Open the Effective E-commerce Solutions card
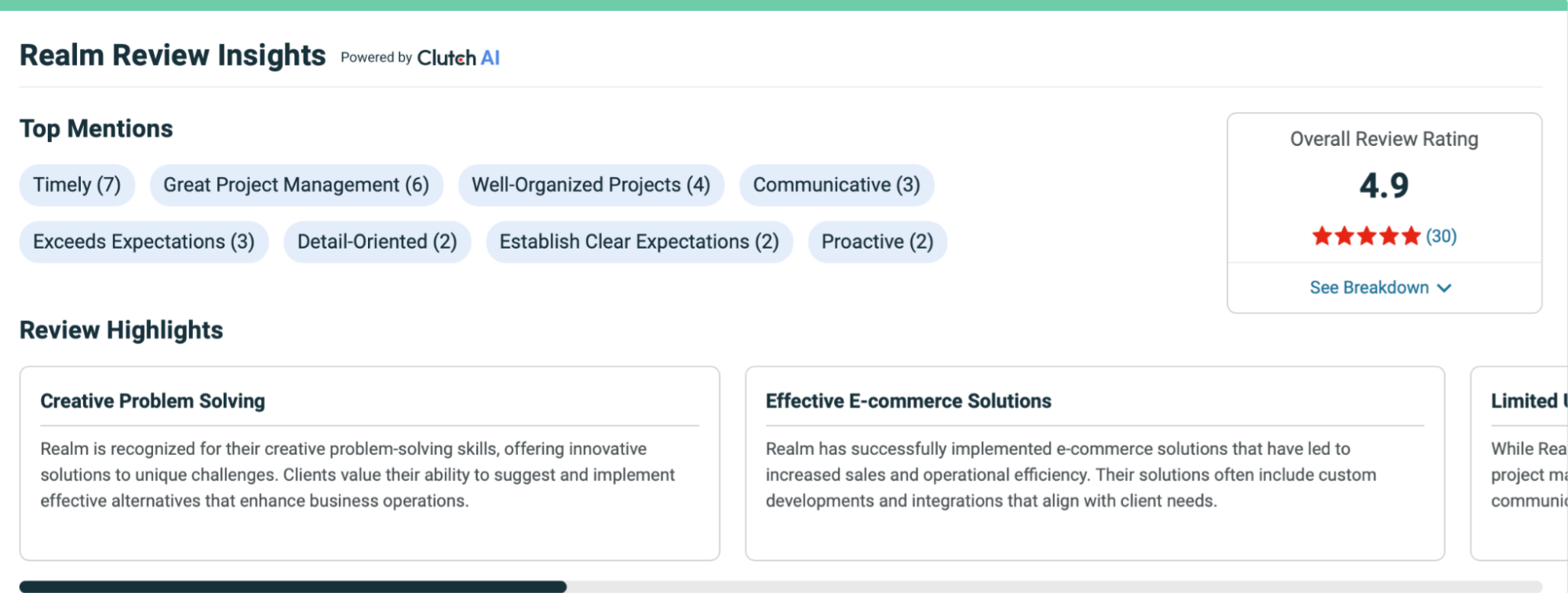 [x=1094, y=463]
